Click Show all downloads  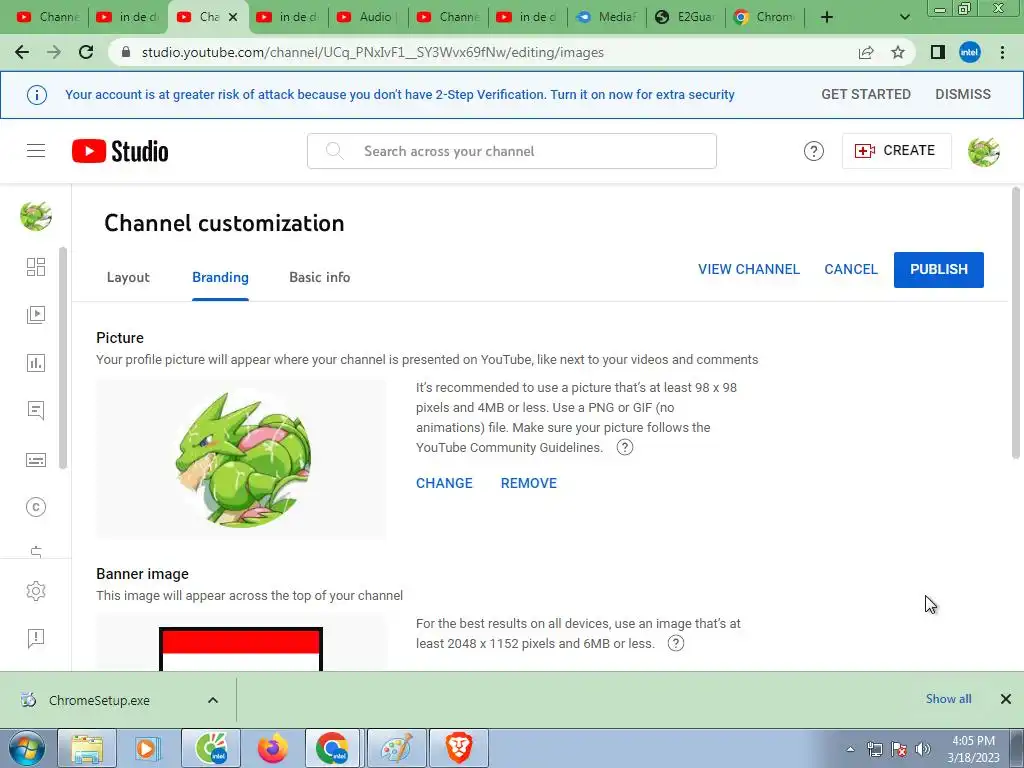pyautogui.click(x=948, y=699)
